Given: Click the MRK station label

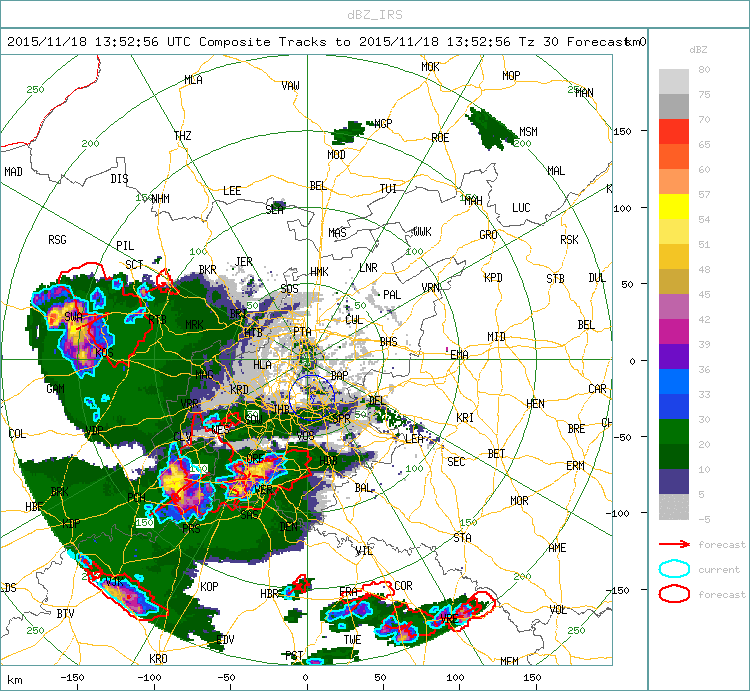Looking at the screenshot, I should 194,325.
